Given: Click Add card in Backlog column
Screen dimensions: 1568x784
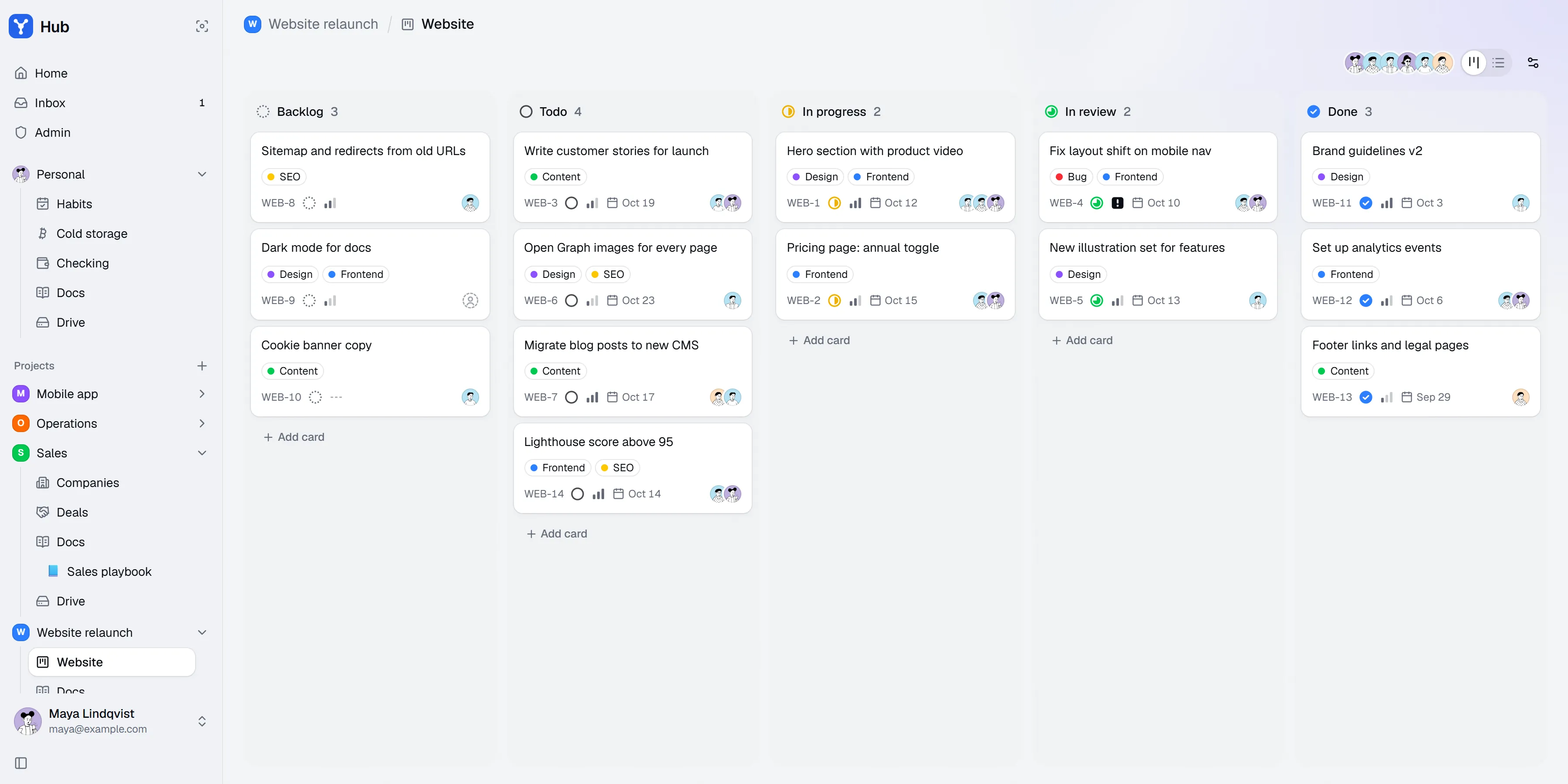Looking at the screenshot, I should (294, 437).
